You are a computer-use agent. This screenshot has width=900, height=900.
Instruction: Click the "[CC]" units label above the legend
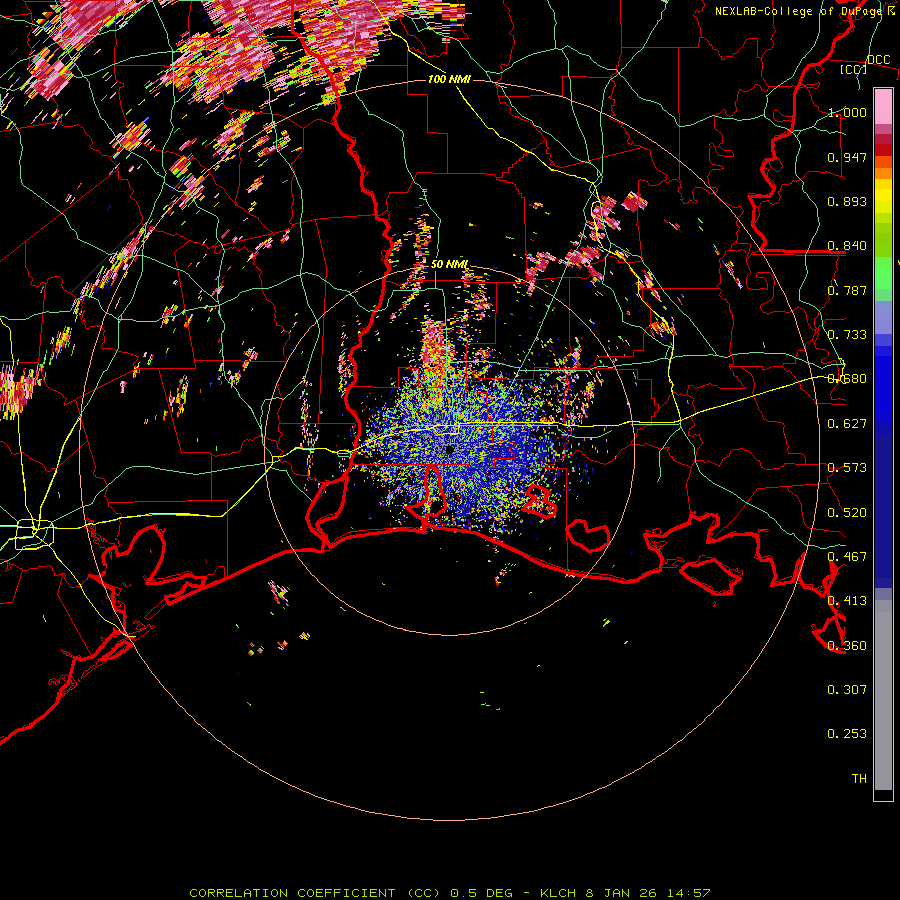coord(854,69)
